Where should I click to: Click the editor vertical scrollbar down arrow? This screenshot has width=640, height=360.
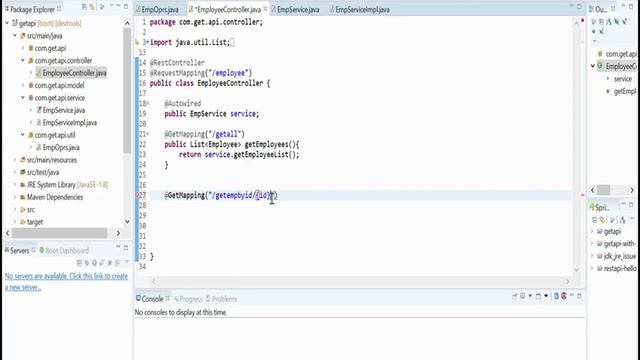577,269
